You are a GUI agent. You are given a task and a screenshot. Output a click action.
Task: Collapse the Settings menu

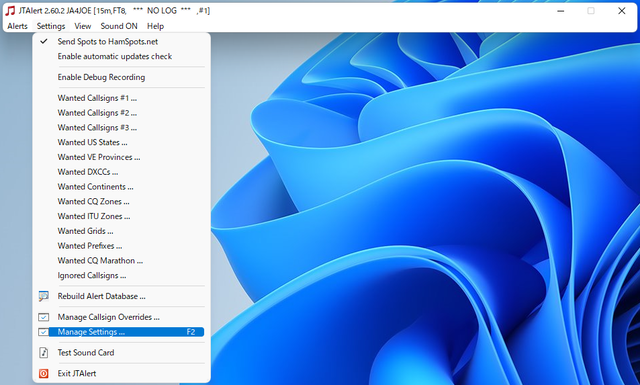point(51,26)
